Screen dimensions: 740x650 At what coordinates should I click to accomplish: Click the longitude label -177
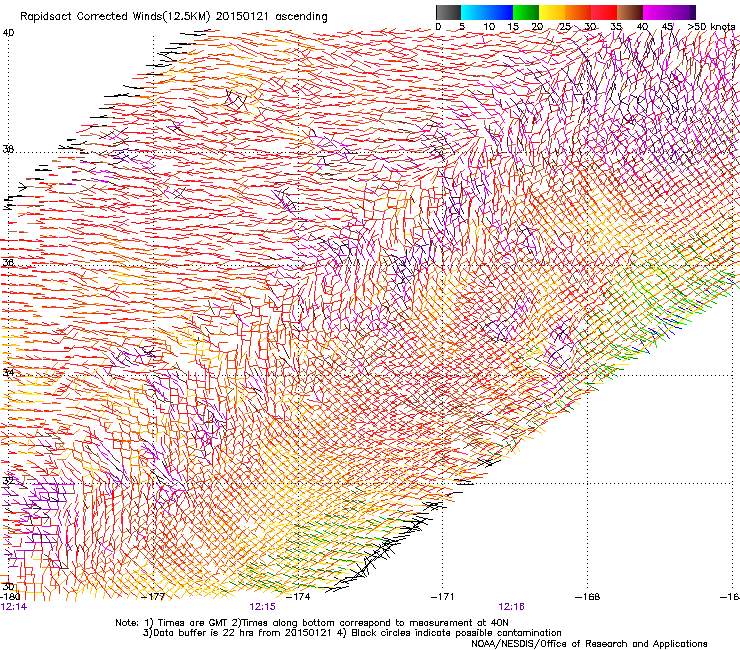point(153,597)
